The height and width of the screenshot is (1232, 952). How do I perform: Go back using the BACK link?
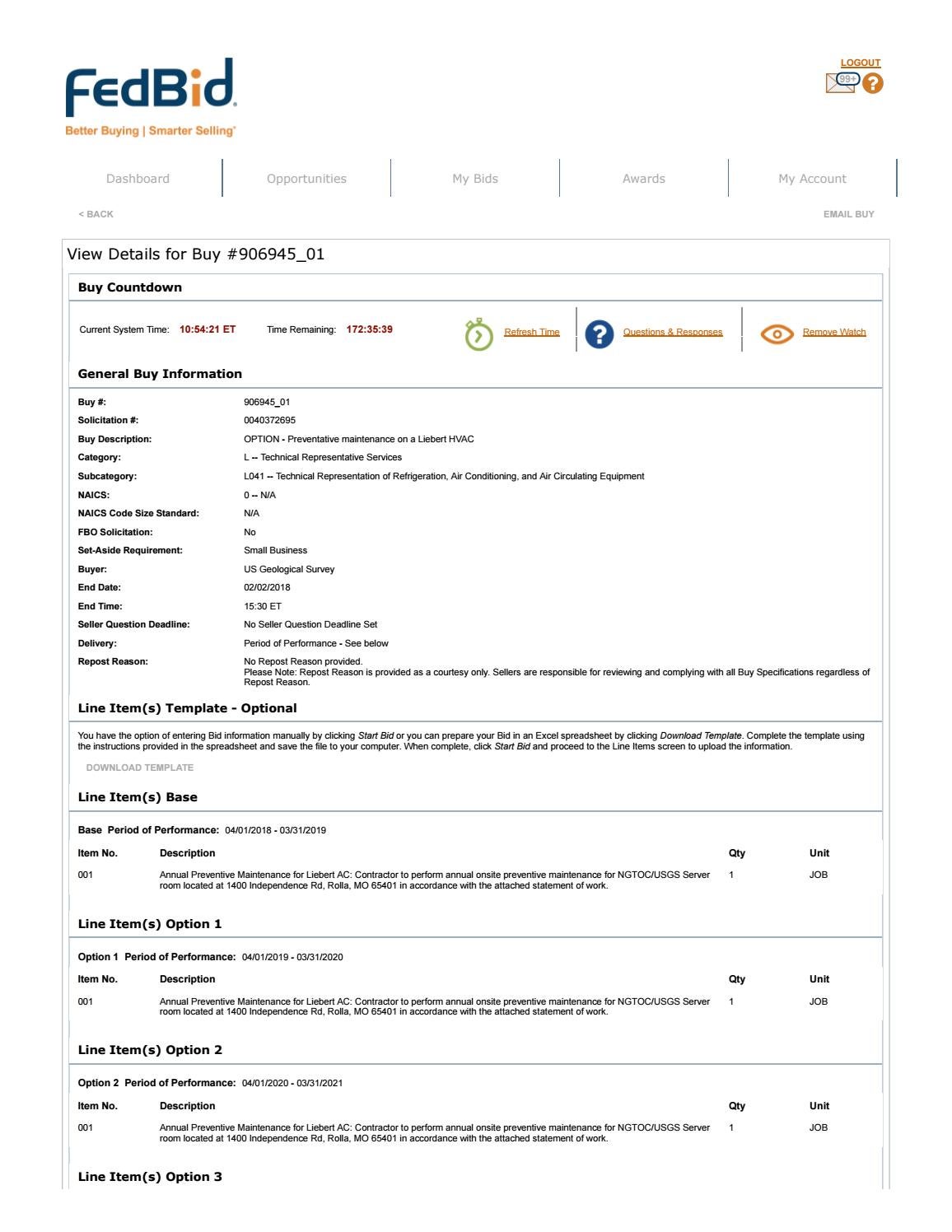click(x=96, y=214)
